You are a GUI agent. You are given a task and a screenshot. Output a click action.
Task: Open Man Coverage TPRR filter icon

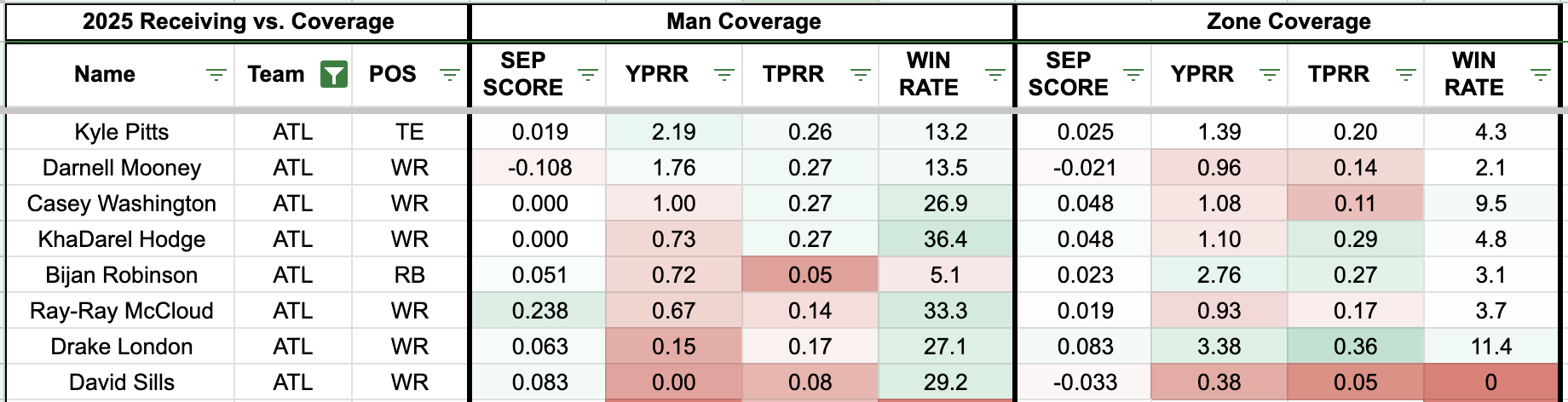pyautogui.click(x=860, y=75)
